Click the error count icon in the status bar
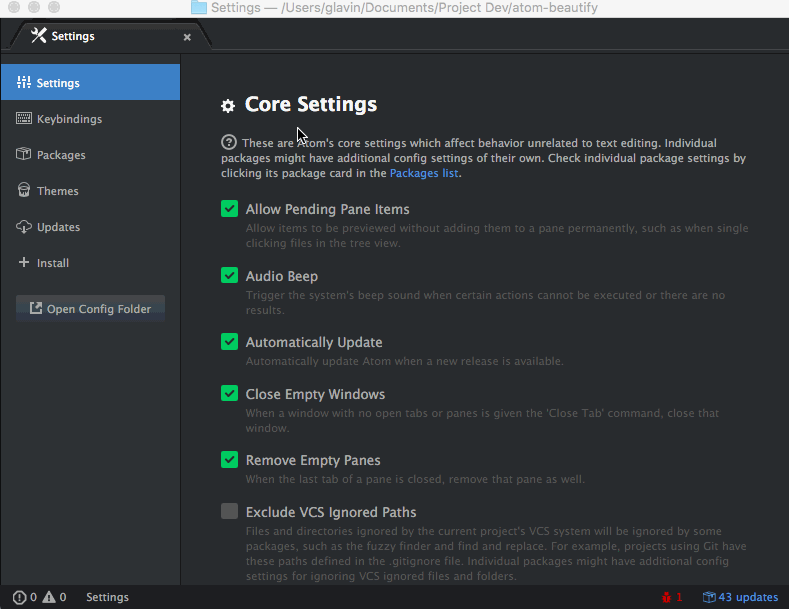Image resolution: width=789 pixels, height=609 pixels. tap(19, 597)
